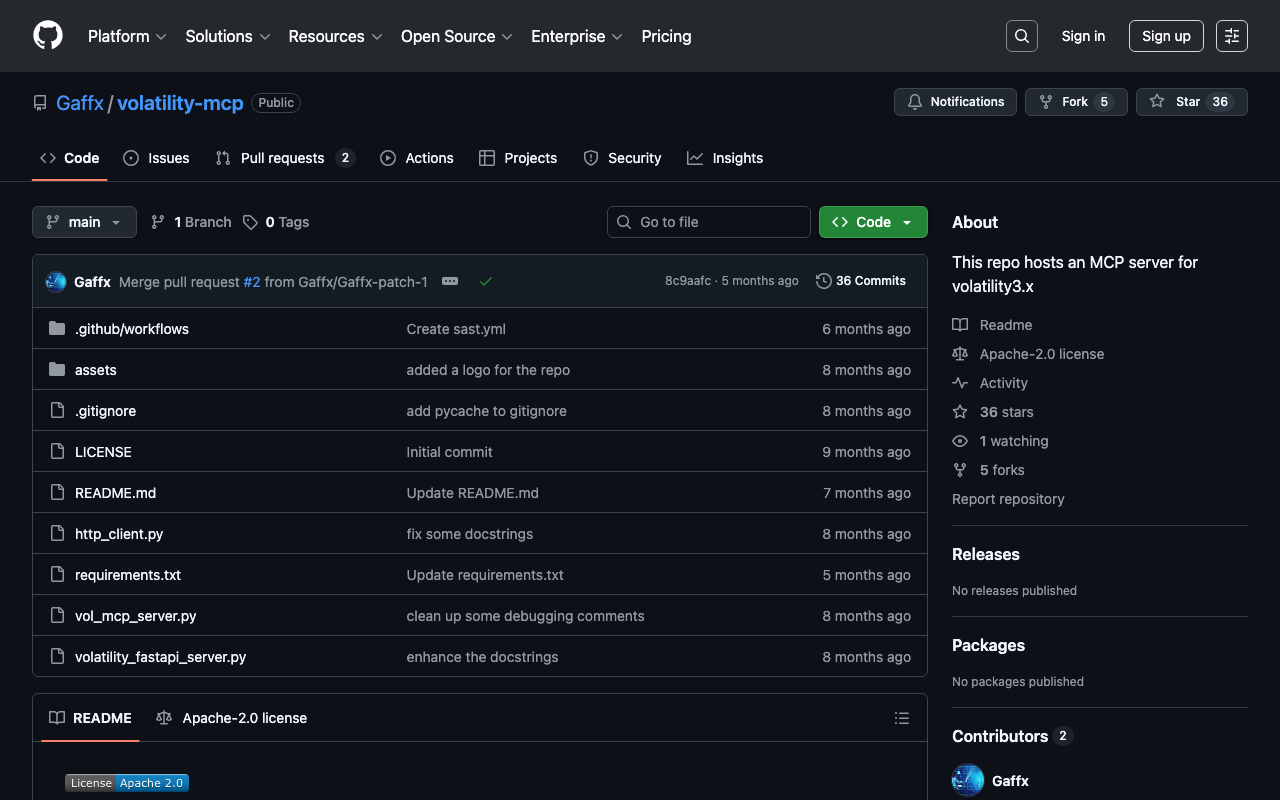Click the Sign up button

(x=1166, y=36)
